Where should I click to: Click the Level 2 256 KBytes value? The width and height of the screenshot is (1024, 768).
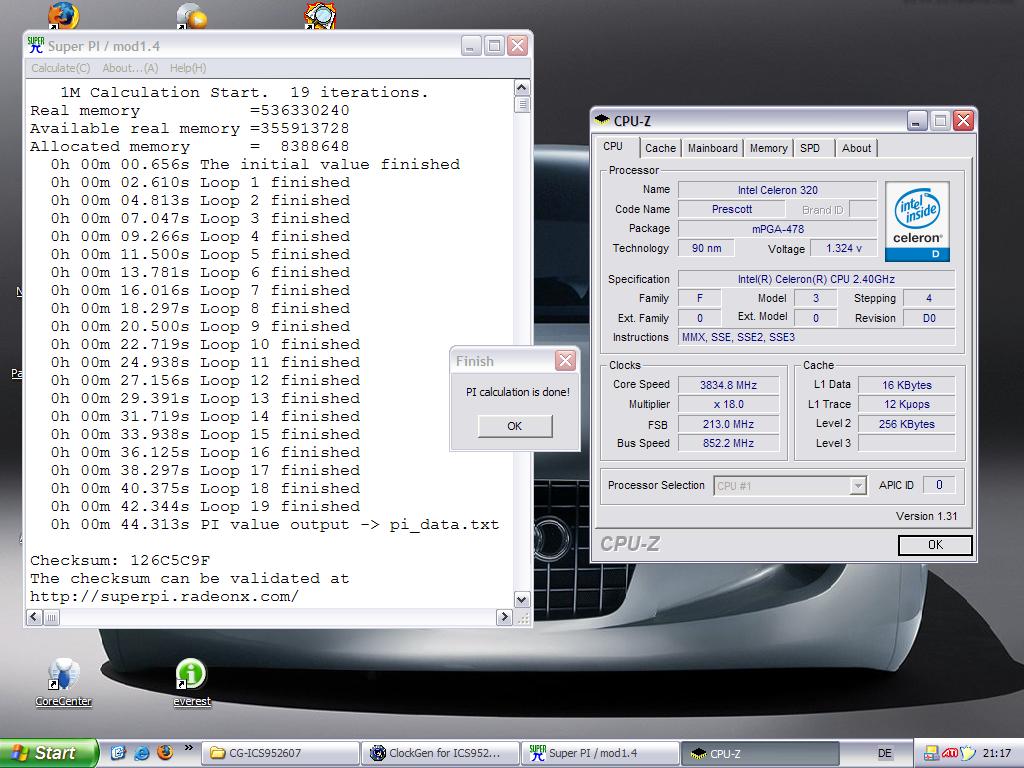906,424
